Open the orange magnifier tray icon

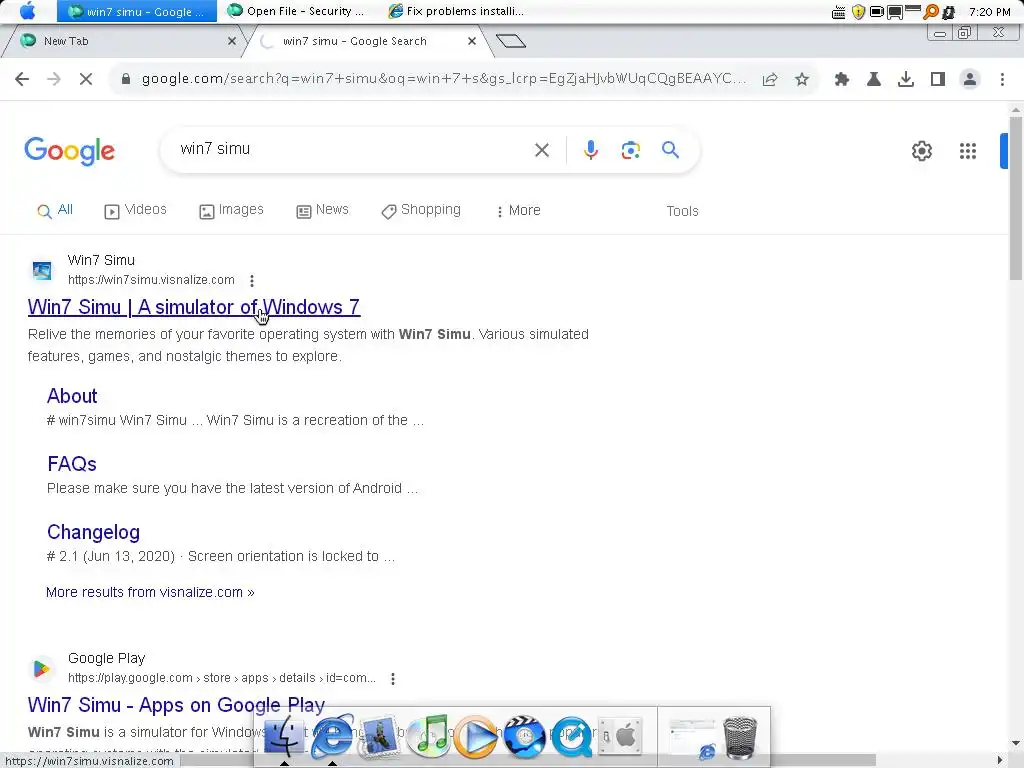pos(931,12)
